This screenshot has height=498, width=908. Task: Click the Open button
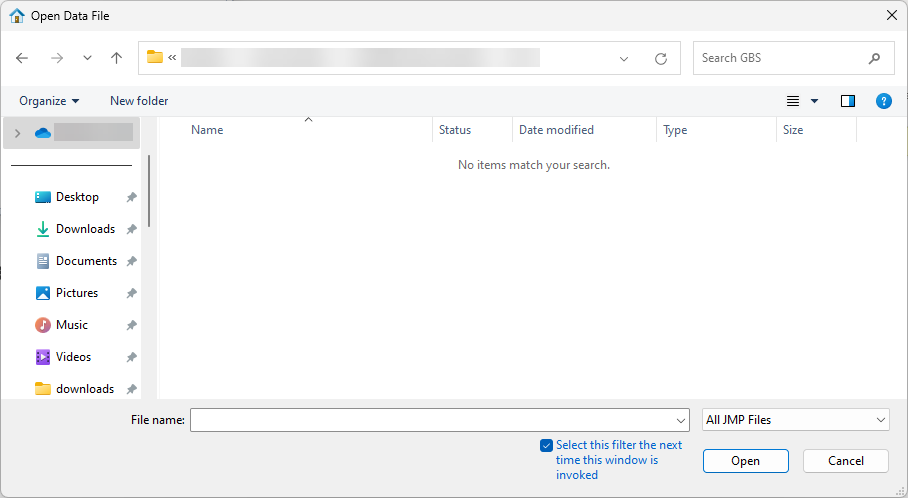click(745, 461)
